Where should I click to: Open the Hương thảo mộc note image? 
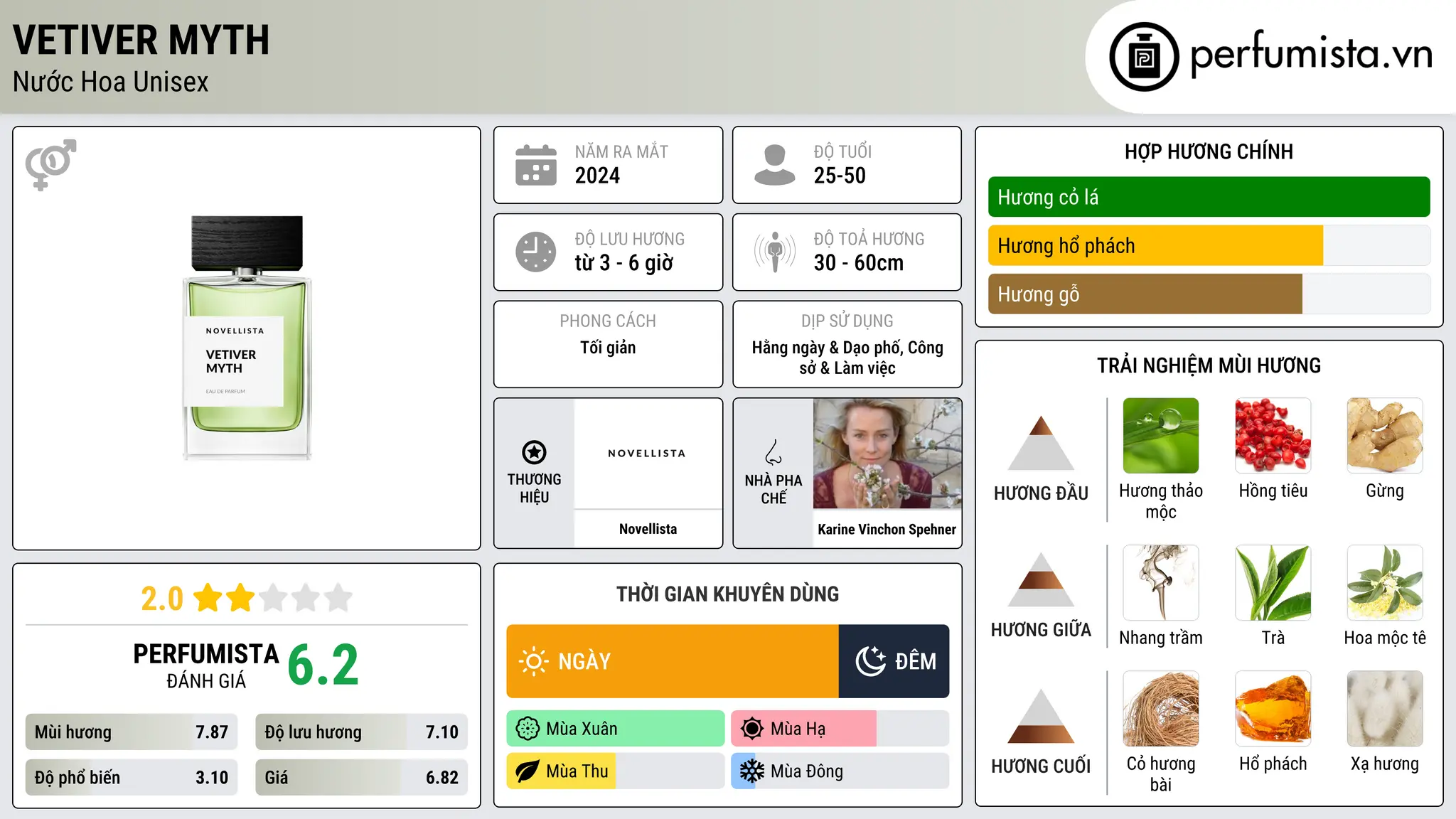pyautogui.click(x=1161, y=436)
